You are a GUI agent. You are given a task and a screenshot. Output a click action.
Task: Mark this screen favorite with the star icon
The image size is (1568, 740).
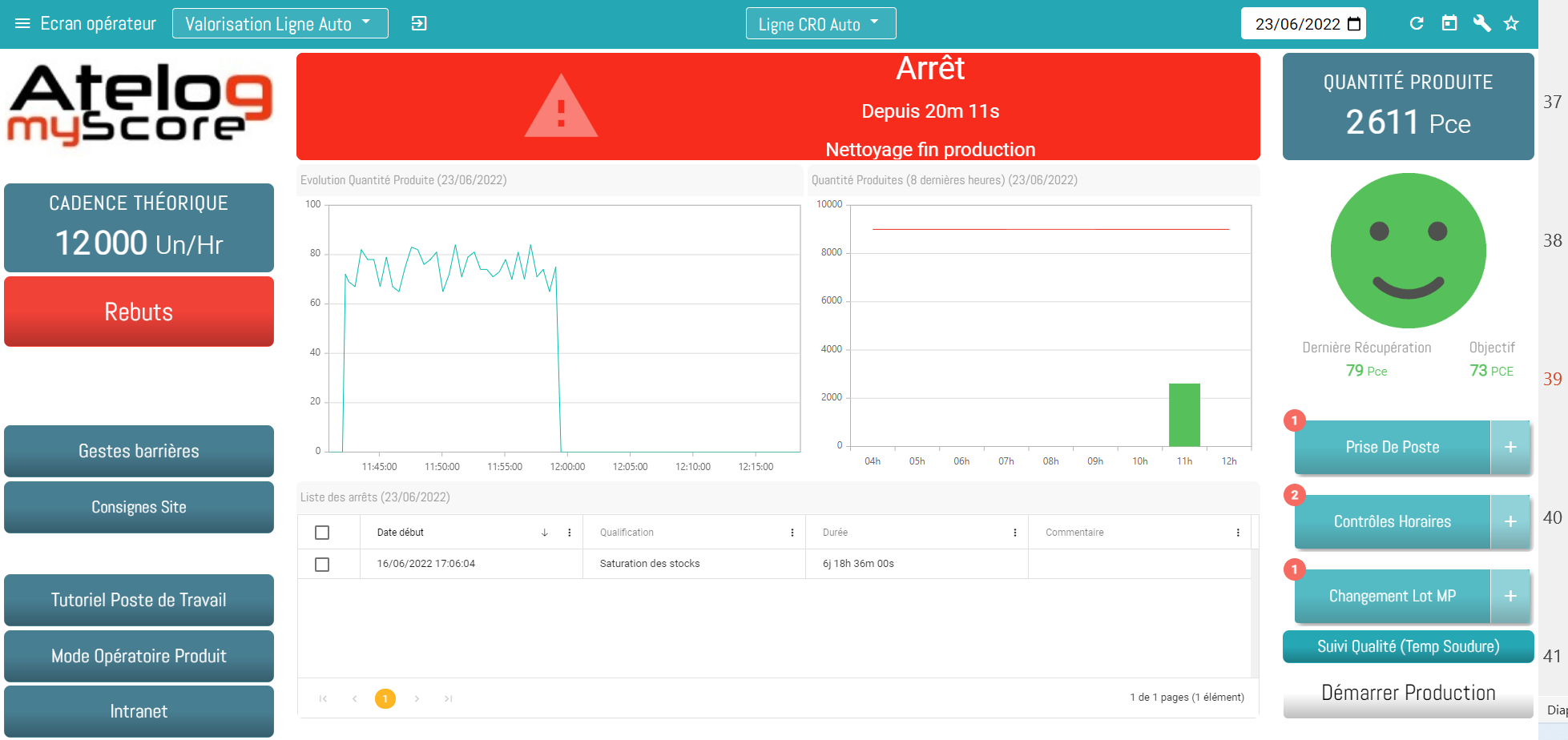pos(1511,23)
